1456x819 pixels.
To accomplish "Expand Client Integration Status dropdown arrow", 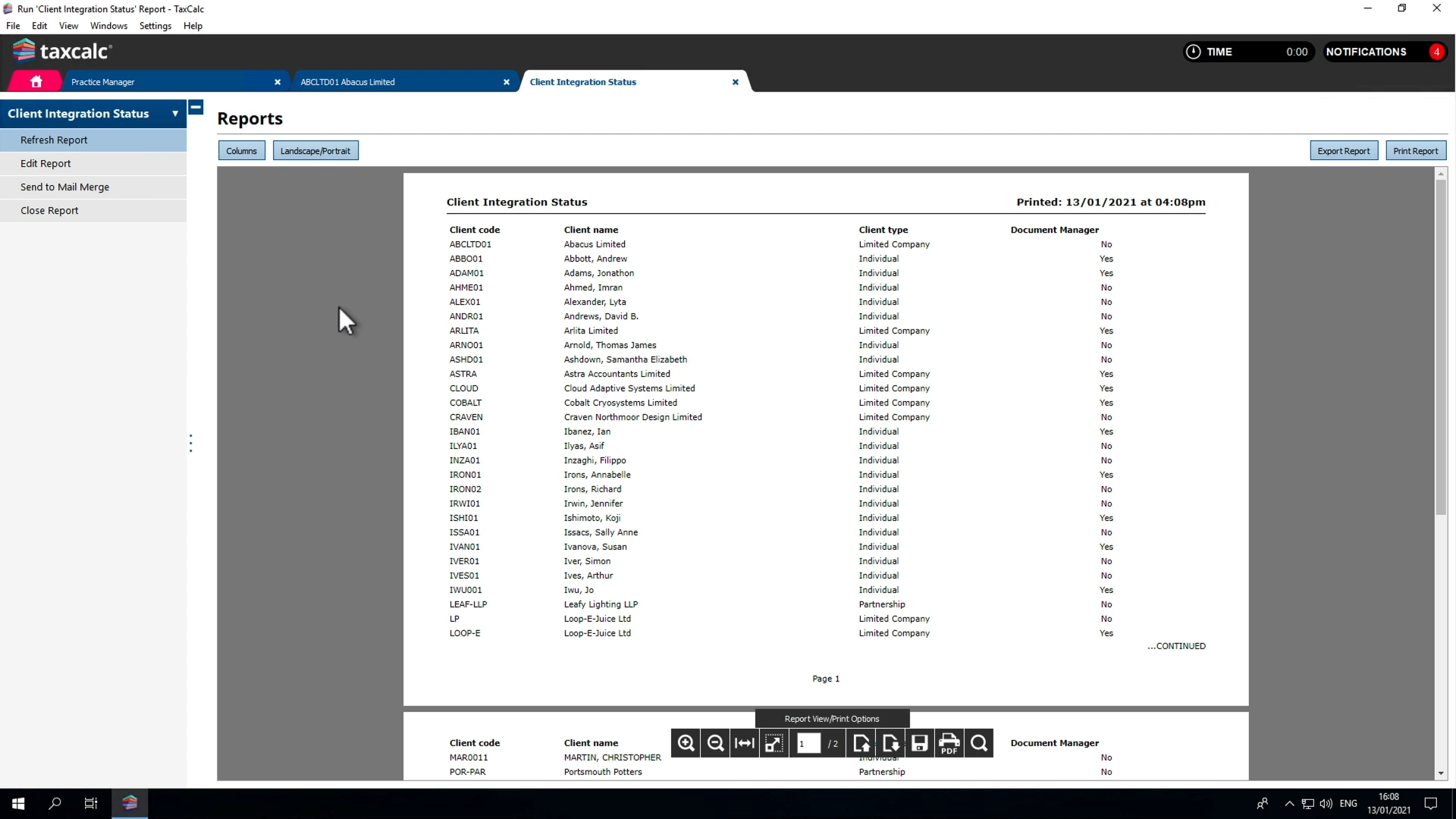I will 175,114.
